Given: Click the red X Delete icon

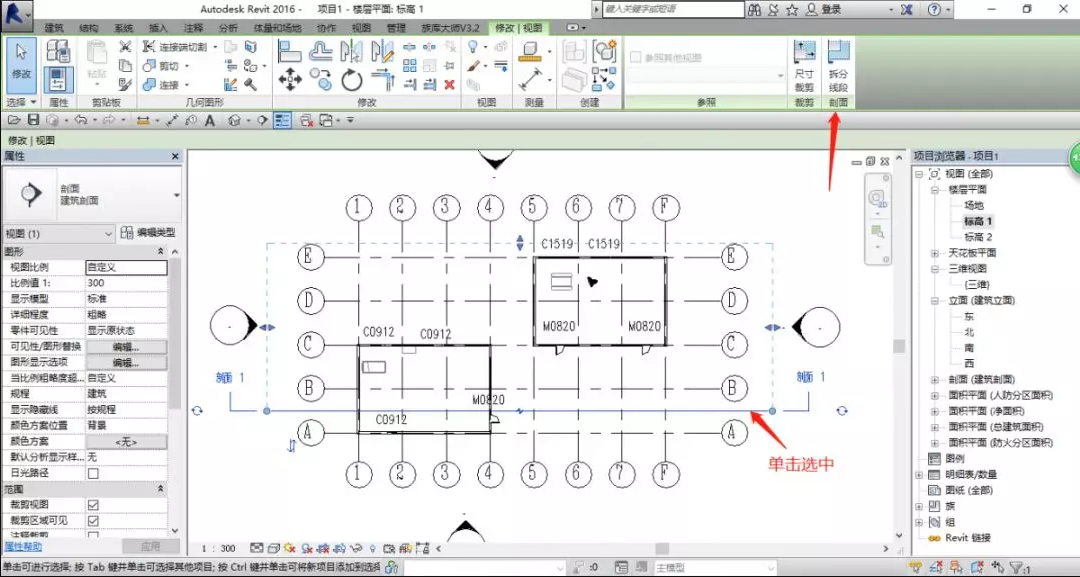Looking at the screenshot, I should click(x=450, y=84).
